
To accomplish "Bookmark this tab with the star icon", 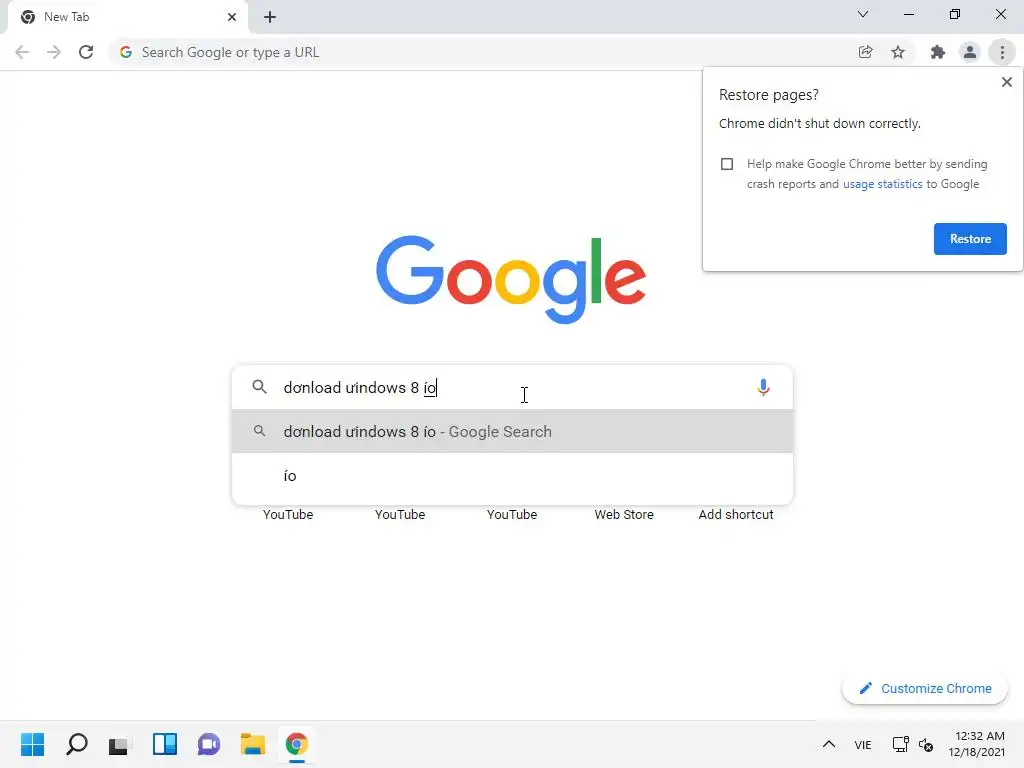I will (898, 52).
